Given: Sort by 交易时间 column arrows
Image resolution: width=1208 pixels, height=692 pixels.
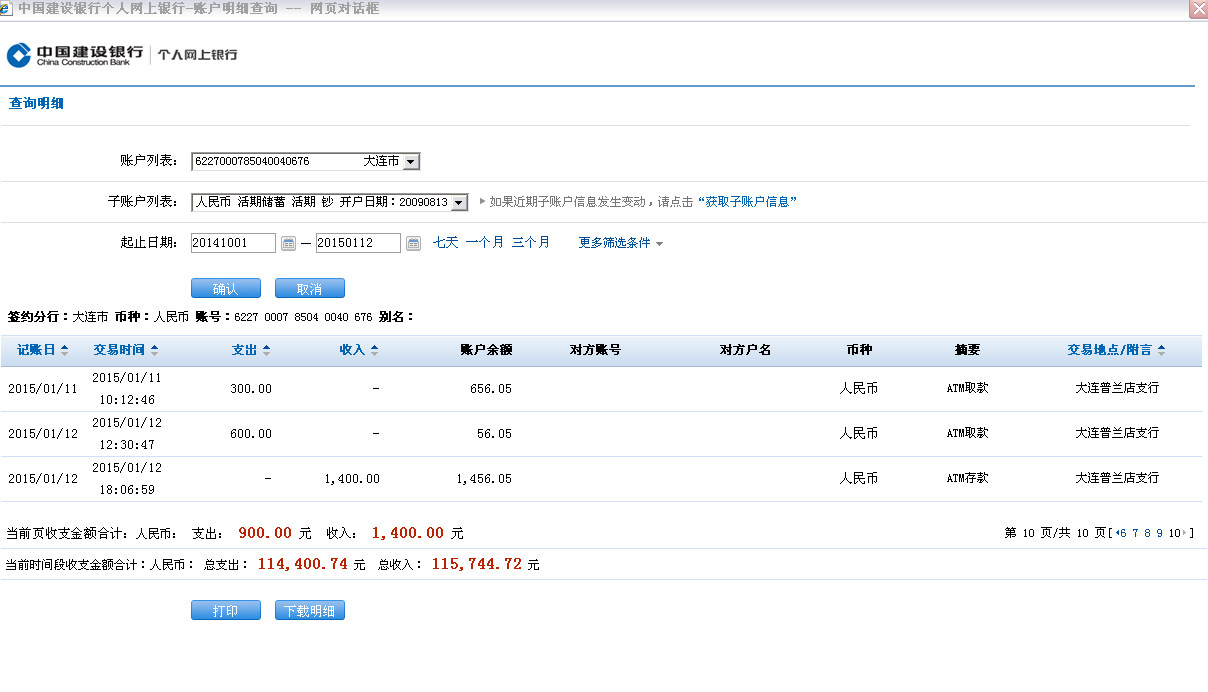Looking at the screenshot, I should point(154,350).
